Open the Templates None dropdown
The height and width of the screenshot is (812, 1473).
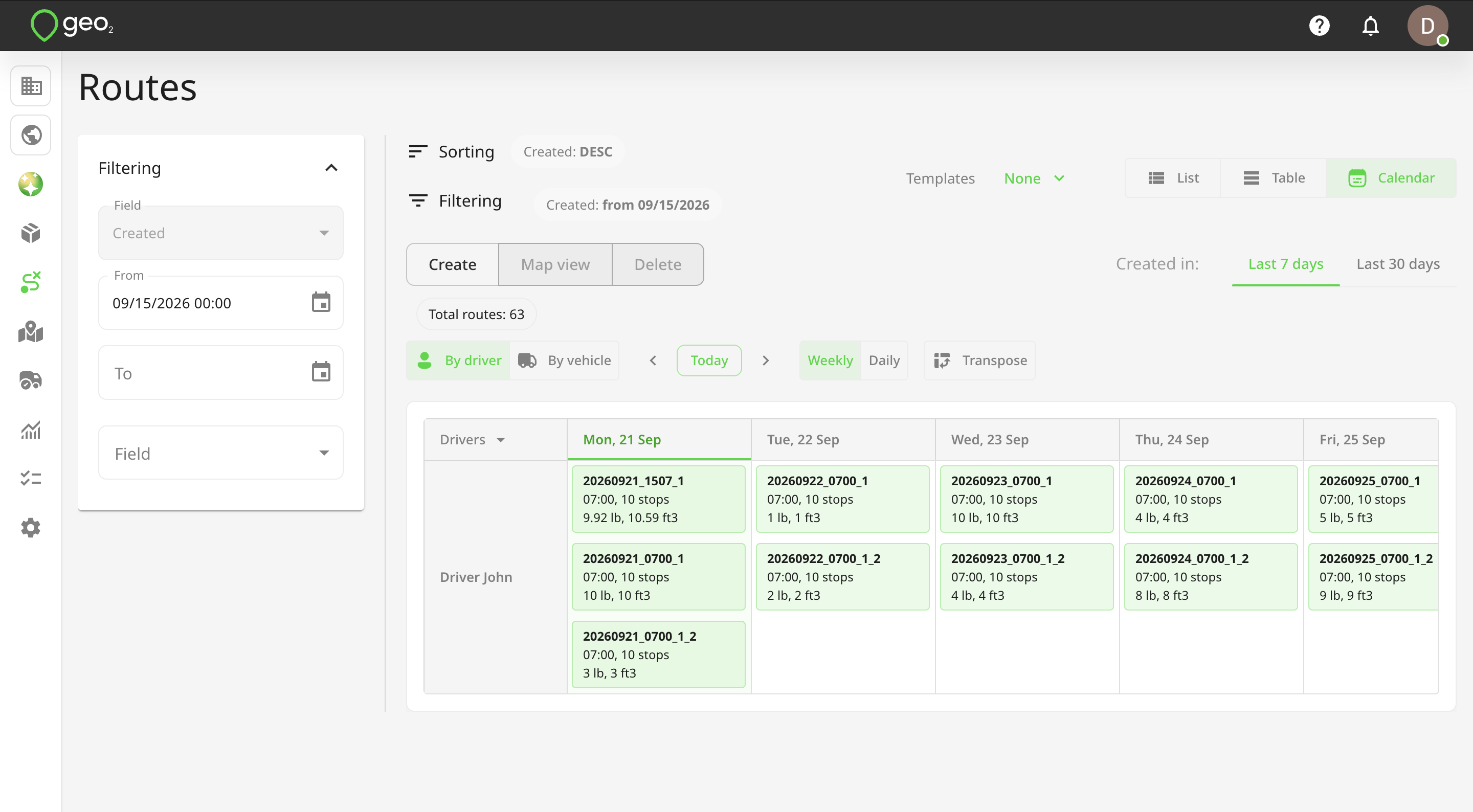[x=1034, y=178]
